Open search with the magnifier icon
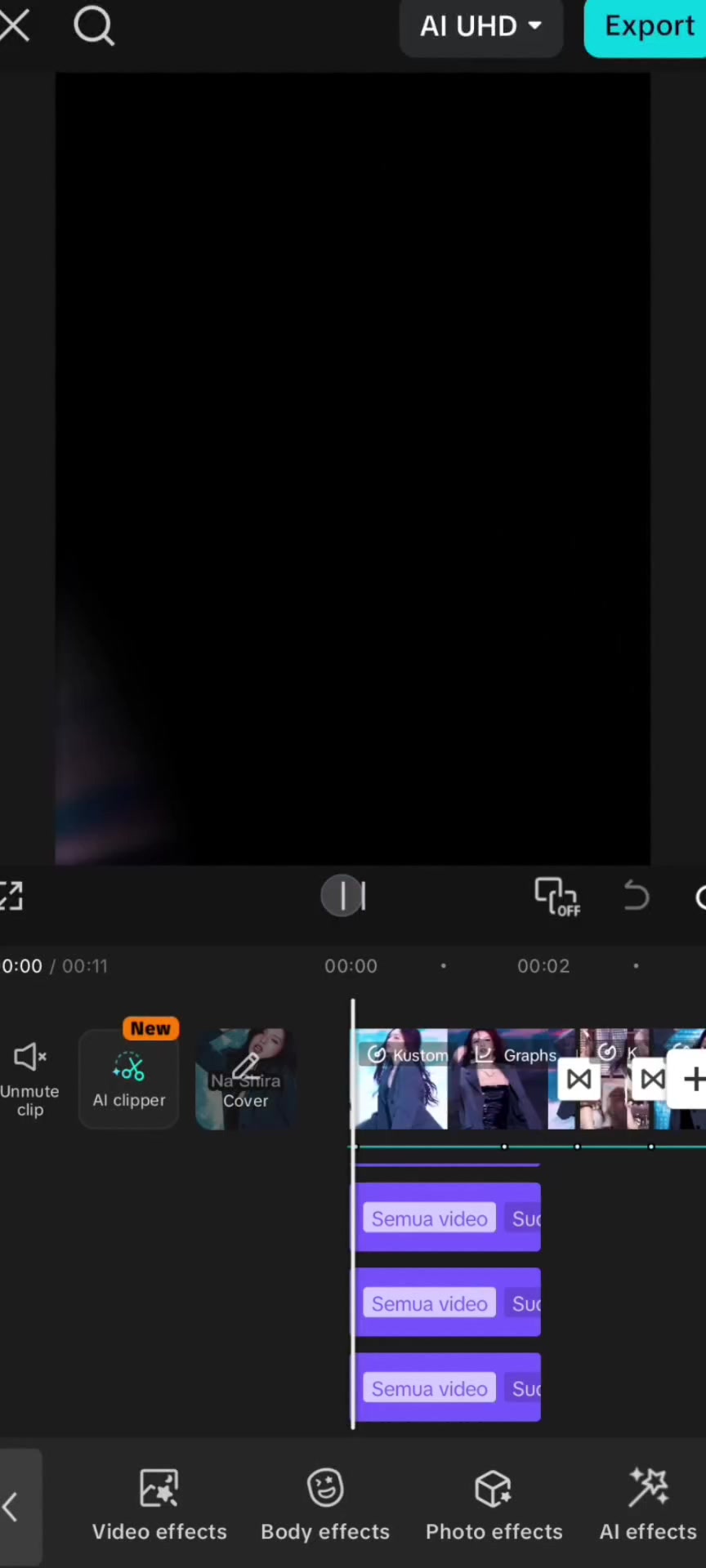The width and height of the screenshot is (706, 1568). point(94,26)
